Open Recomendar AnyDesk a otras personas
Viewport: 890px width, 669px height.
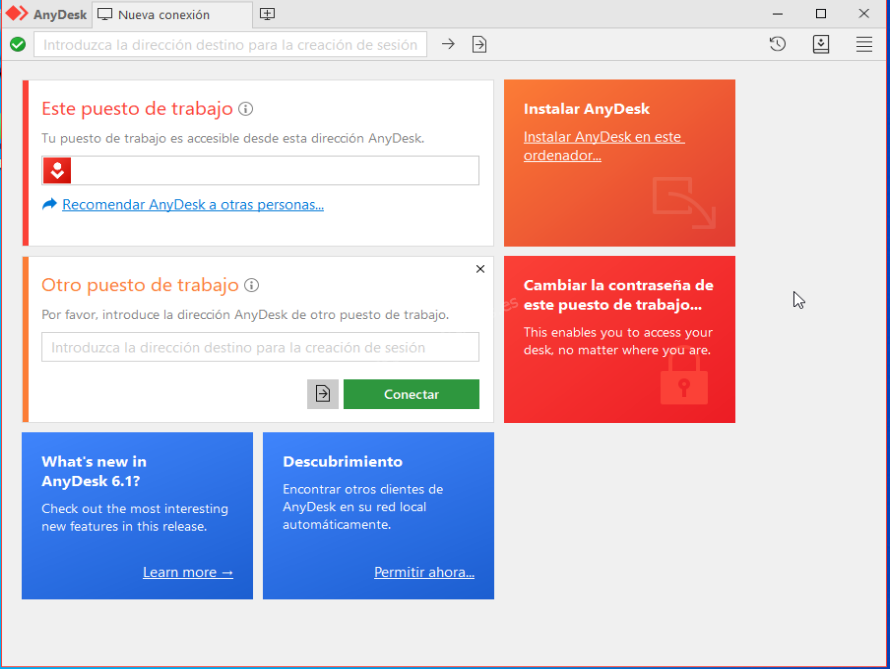[x=192, y=204]
